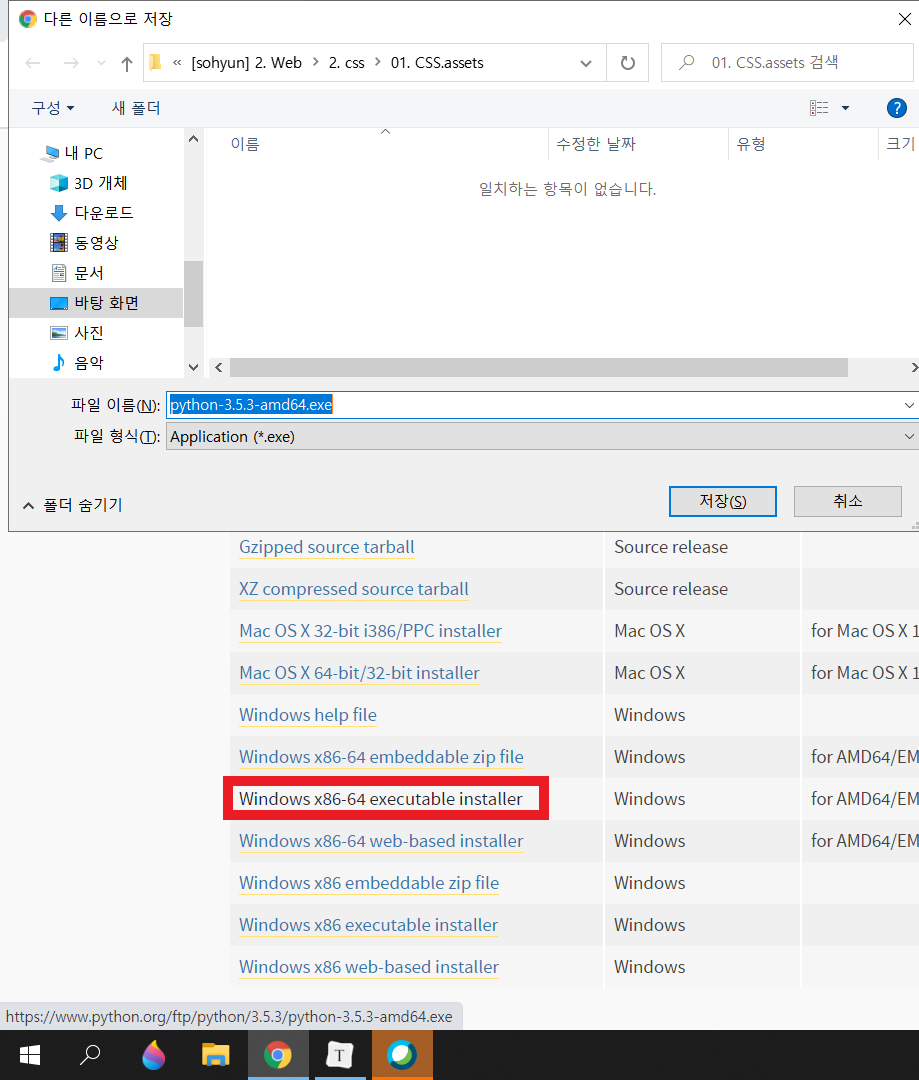919x1080 pixels.
Task: Open the orange-highlighted taskbar app
Action: pyautogui.click(x=402, y=1055)
